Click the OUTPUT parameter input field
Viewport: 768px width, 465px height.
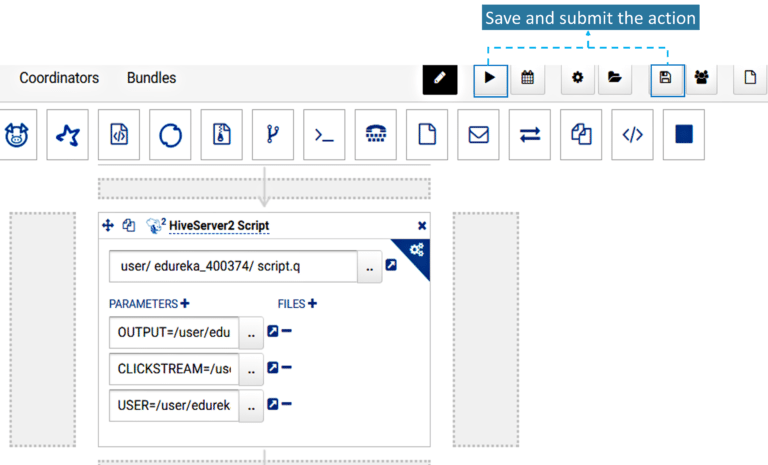(174, 332)
